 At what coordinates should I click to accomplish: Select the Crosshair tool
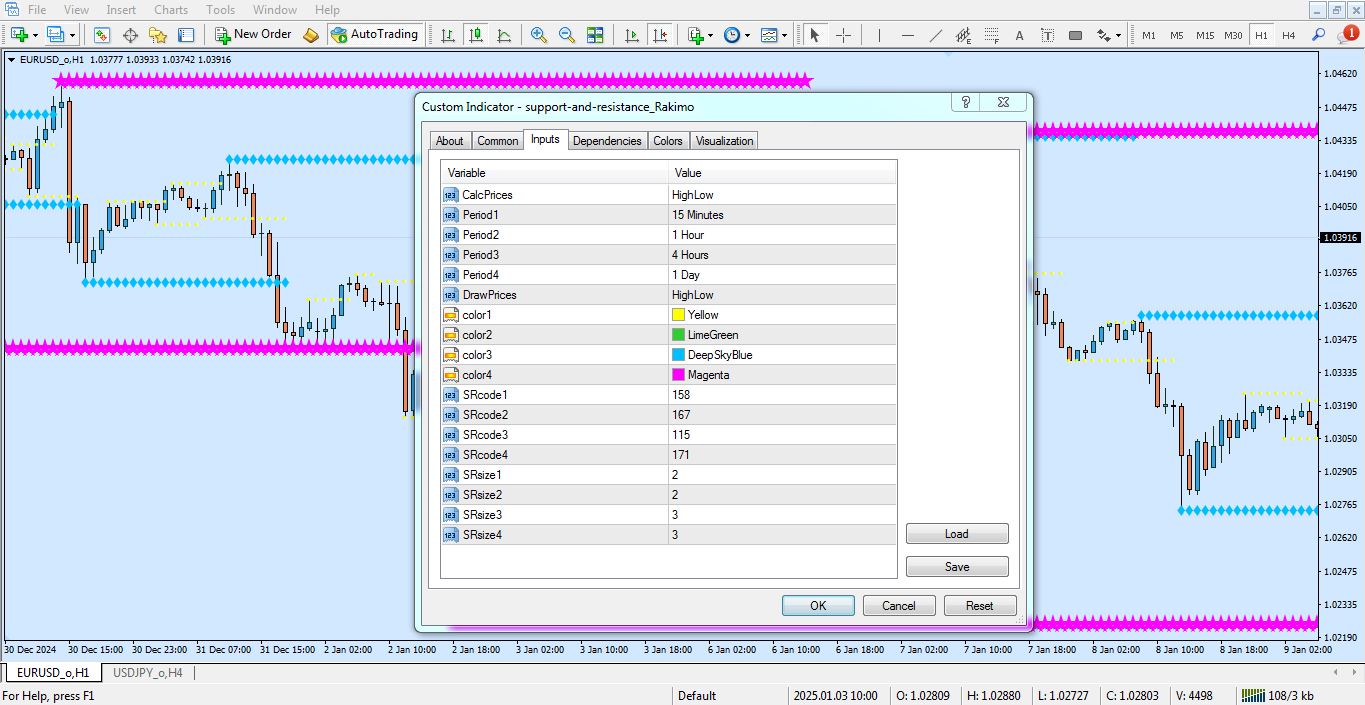click(843, 34)
